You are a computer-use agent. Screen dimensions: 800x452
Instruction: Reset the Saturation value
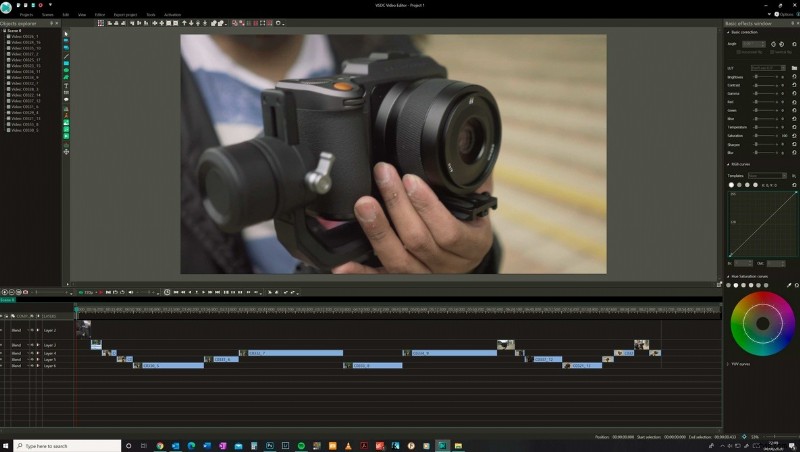click(794, 136)
